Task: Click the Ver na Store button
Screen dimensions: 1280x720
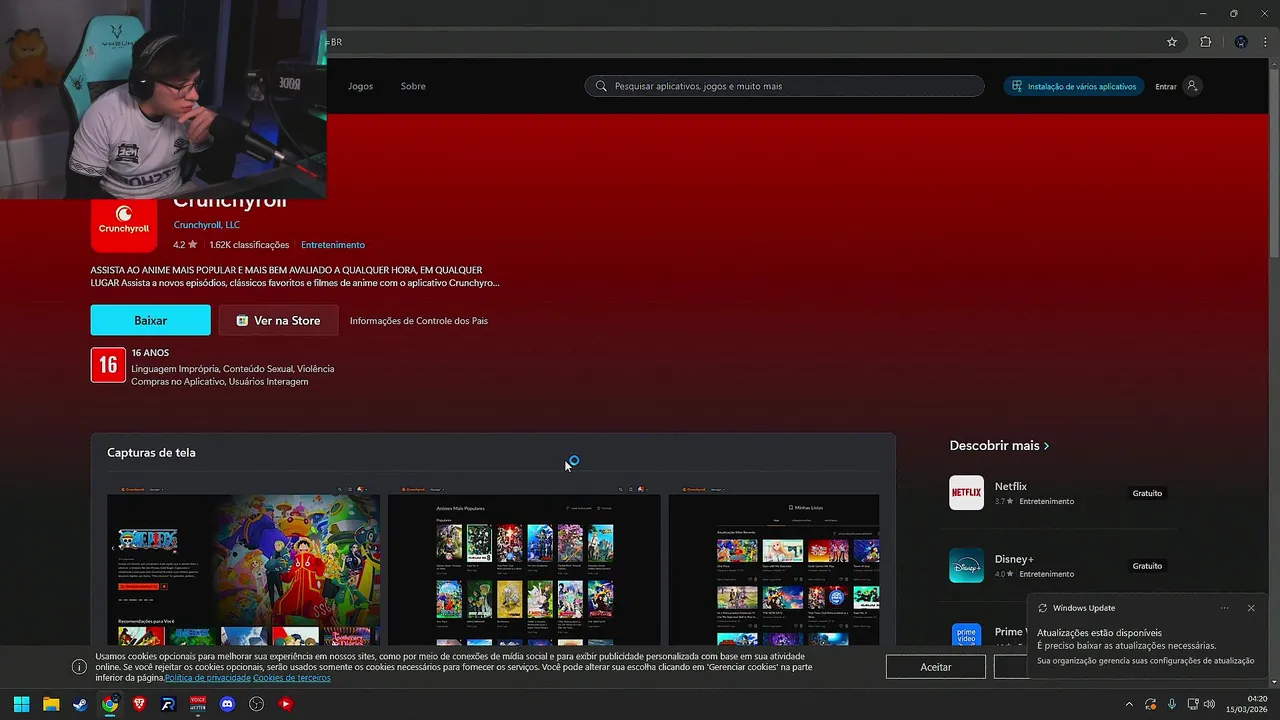Action: (278, 320)
